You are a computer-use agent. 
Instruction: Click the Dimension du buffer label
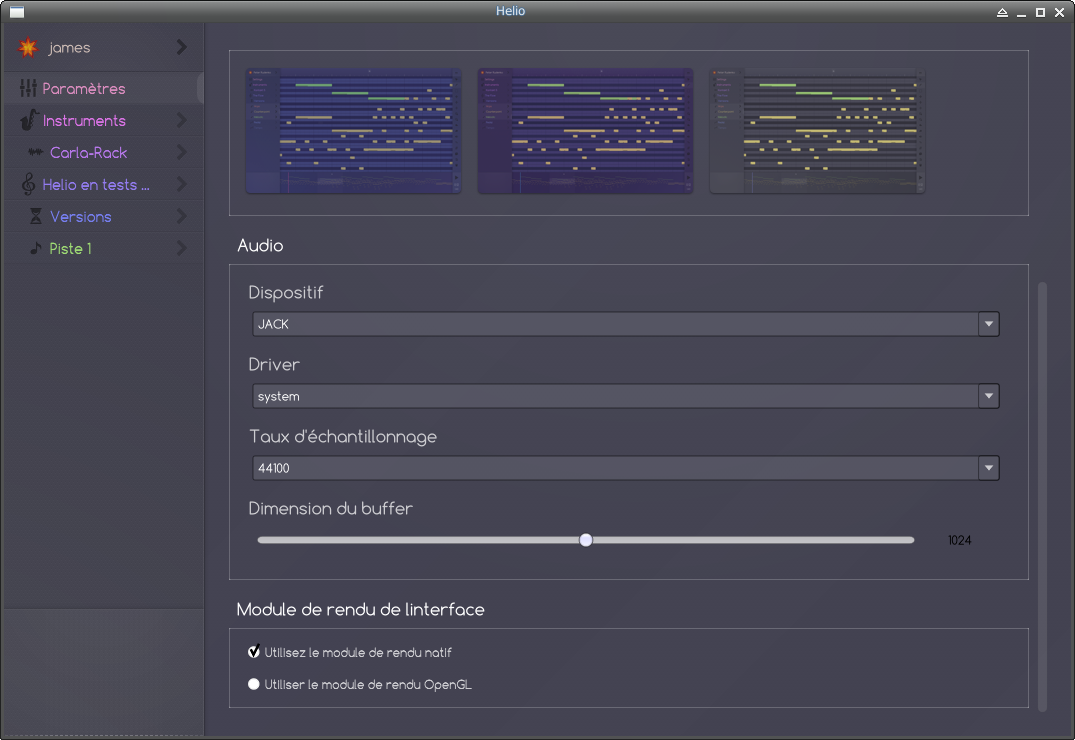pos(330,508)
